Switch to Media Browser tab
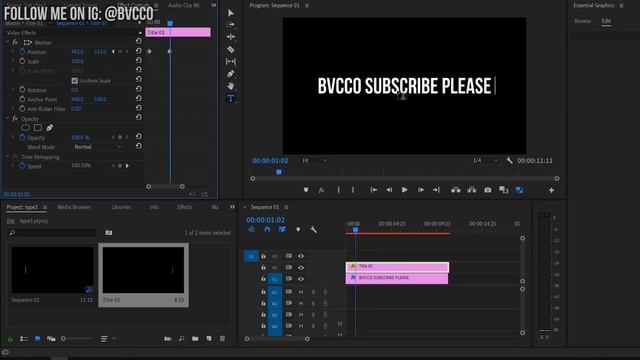The image size is (640, 360). 74,207
